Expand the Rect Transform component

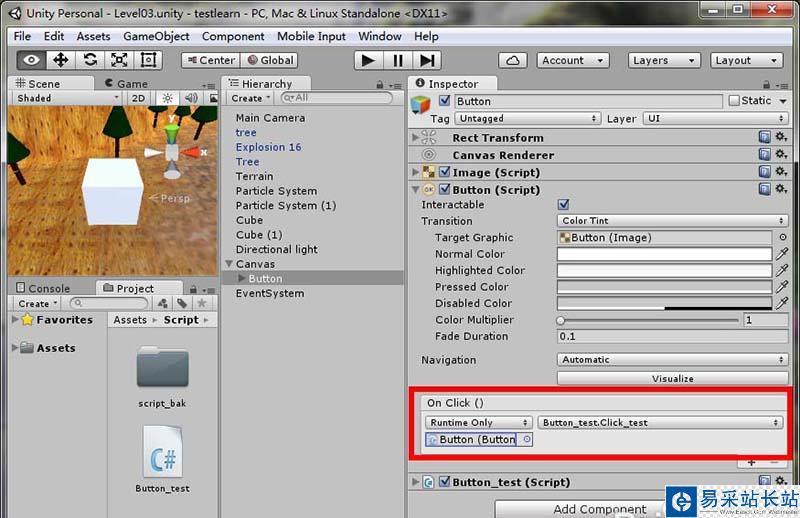point(415,137)
